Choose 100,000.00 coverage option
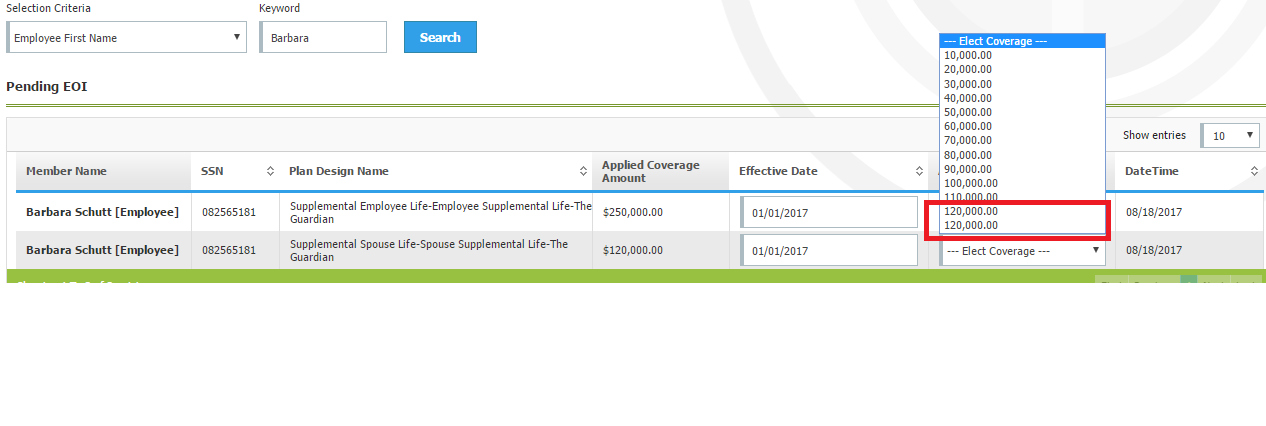 click(971, 183)
